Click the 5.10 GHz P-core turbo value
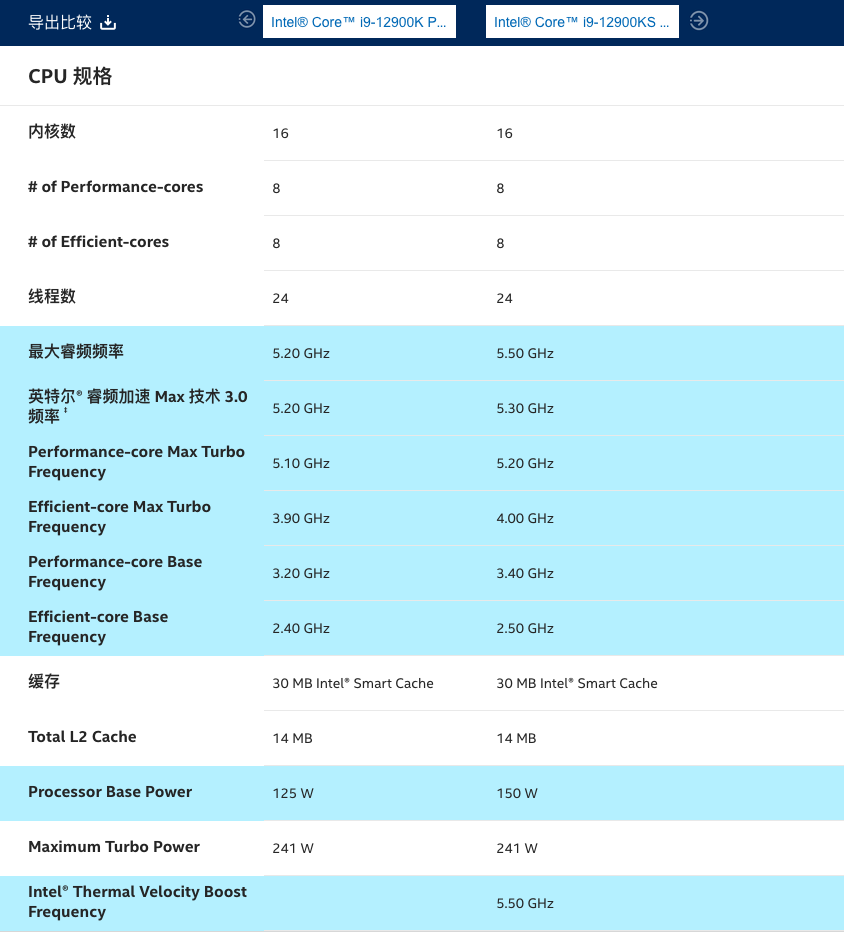This screenshot has height=932, width=844. click(301, 464)
